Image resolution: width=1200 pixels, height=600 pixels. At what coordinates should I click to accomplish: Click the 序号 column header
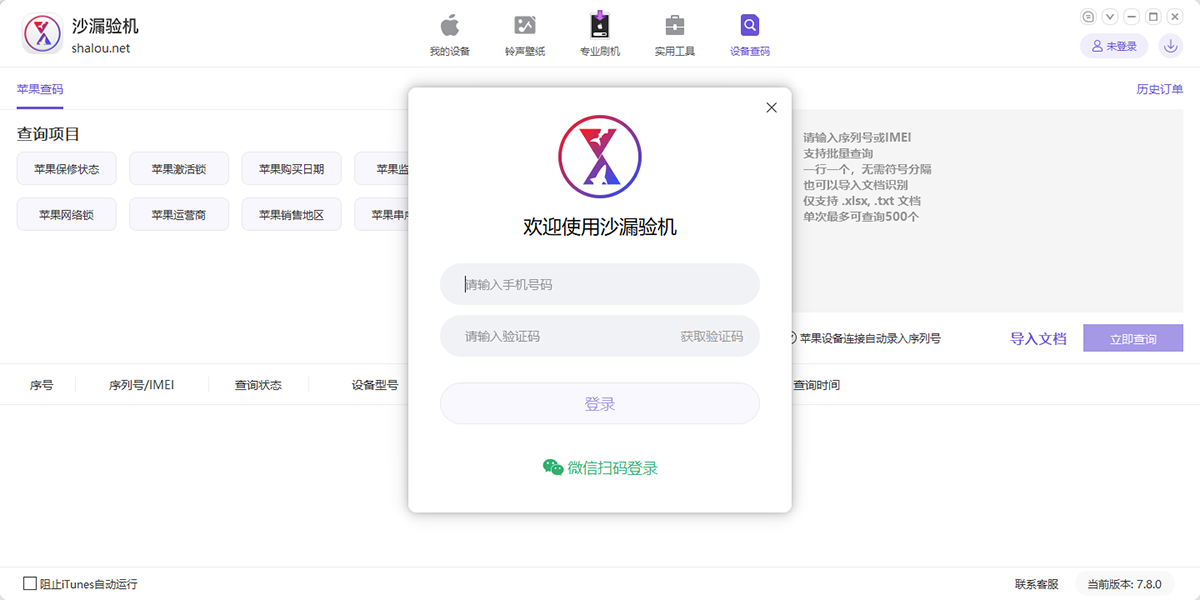(41, 384)
